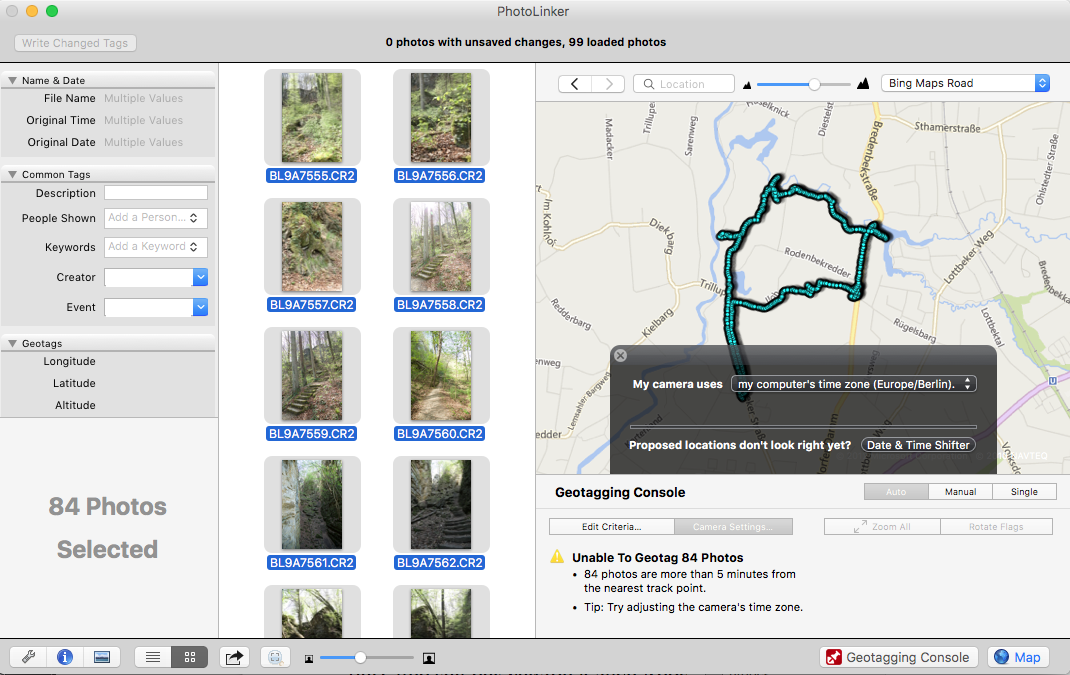Viewport: 1070px width, 675px height.
Task: Click the Geotagging Console toolbar button
Action: click(899, 657)
